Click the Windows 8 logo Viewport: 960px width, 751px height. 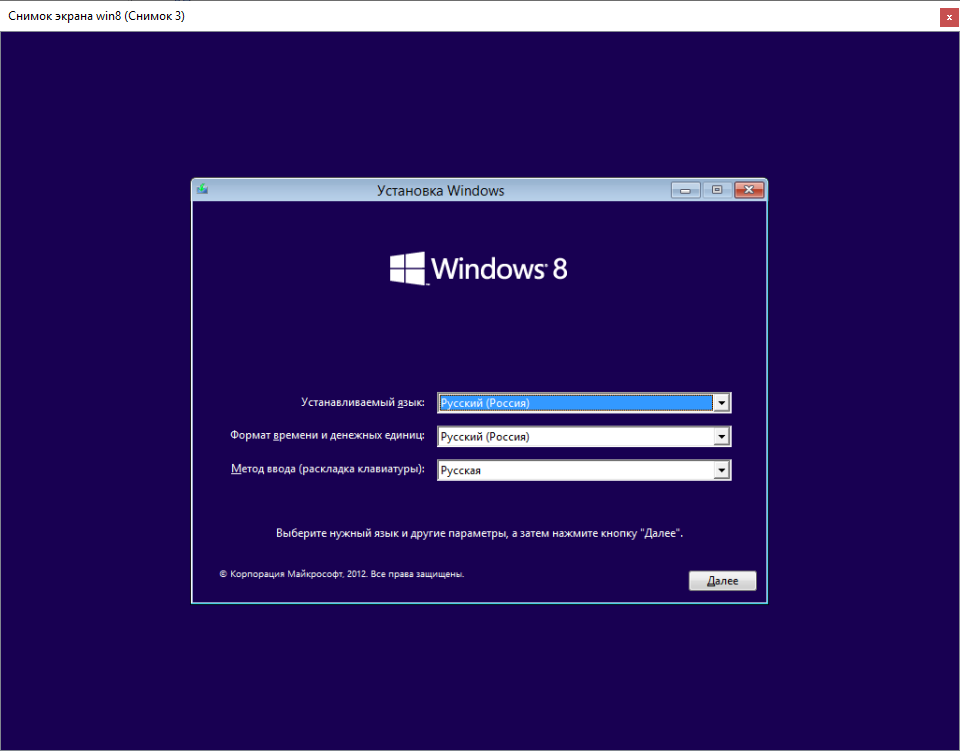479,268
